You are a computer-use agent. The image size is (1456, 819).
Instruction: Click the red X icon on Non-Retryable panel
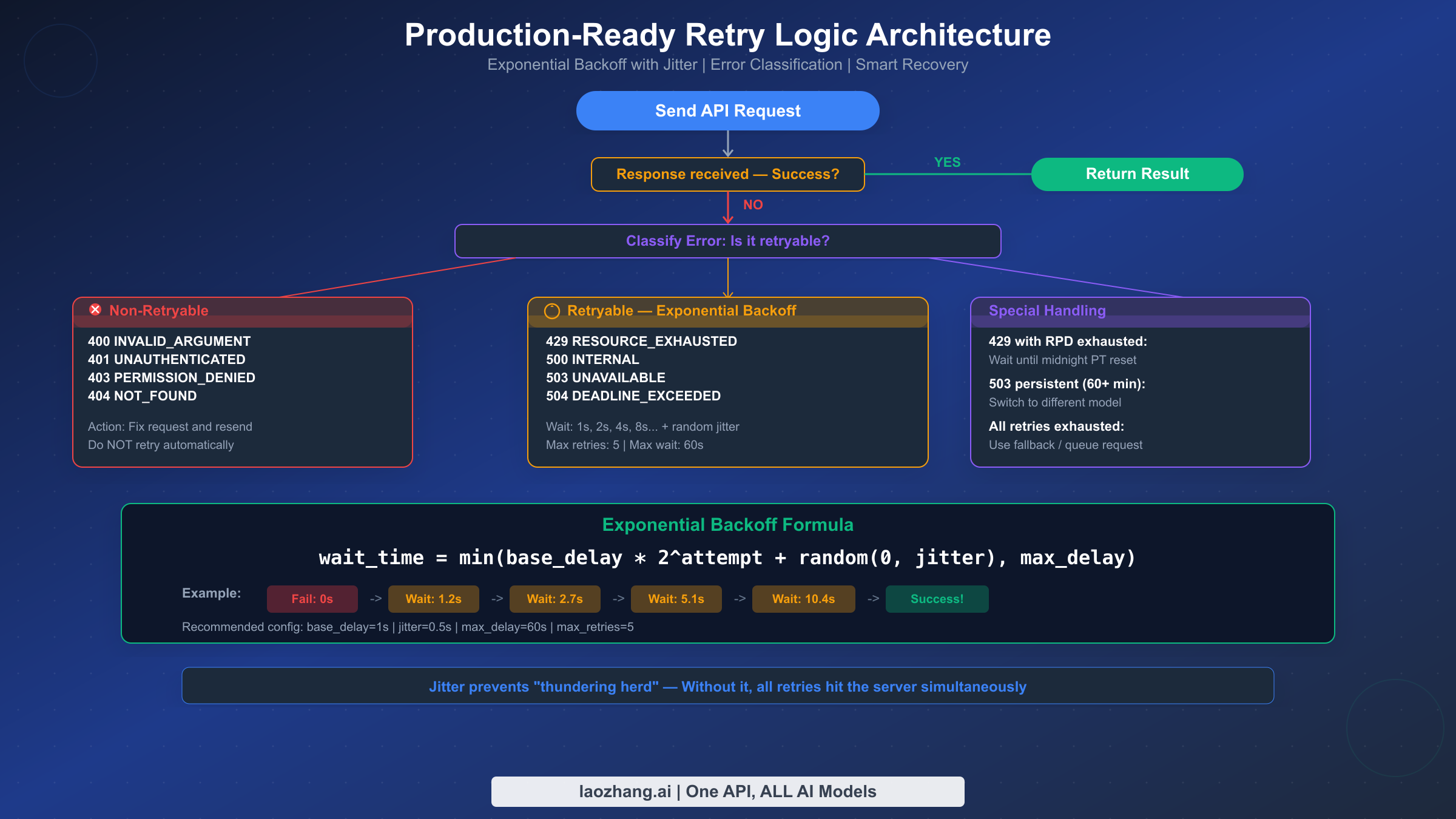pos(95,310)
